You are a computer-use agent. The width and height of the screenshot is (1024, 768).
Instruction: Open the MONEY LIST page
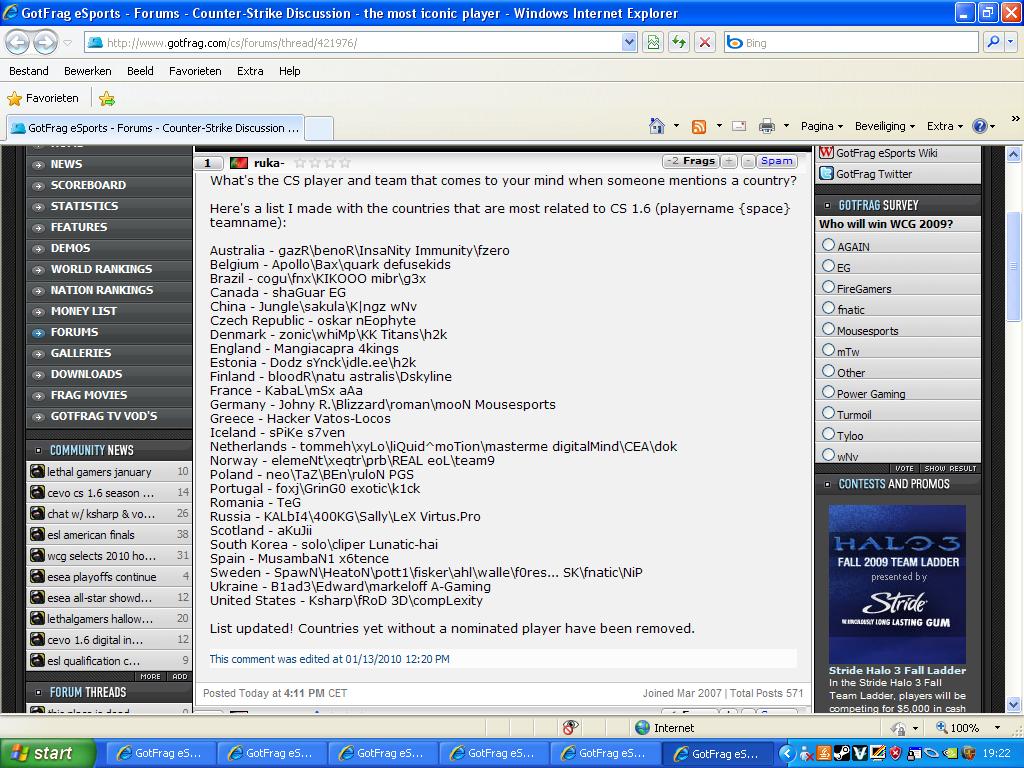[x=84, y=311]
